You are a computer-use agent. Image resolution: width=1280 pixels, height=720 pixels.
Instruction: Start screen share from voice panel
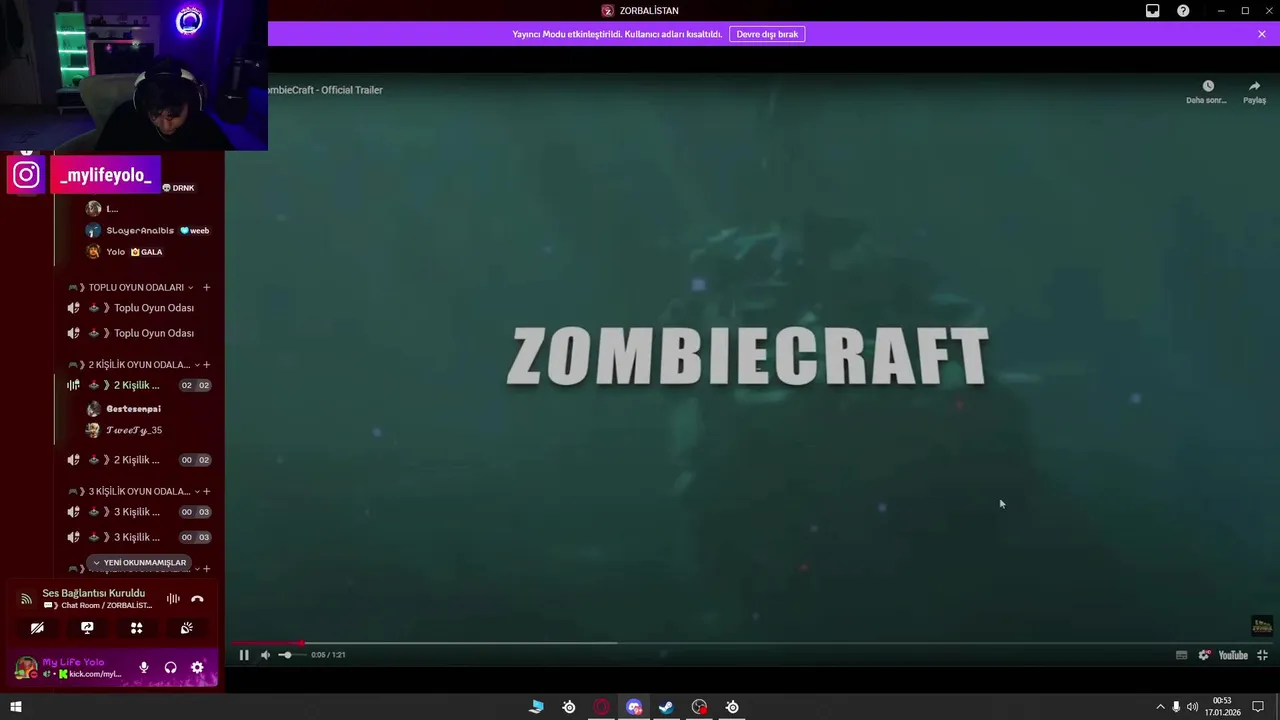coord(87,628)
